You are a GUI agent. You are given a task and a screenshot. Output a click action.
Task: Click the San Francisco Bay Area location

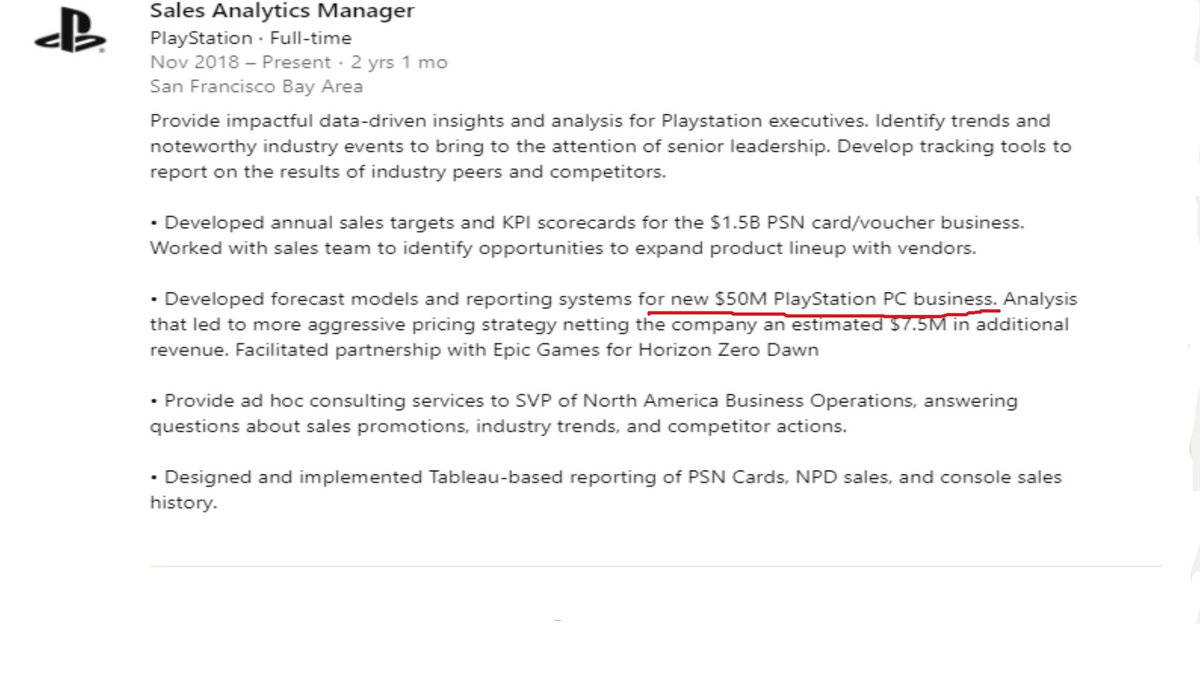(x=256, y=86)
